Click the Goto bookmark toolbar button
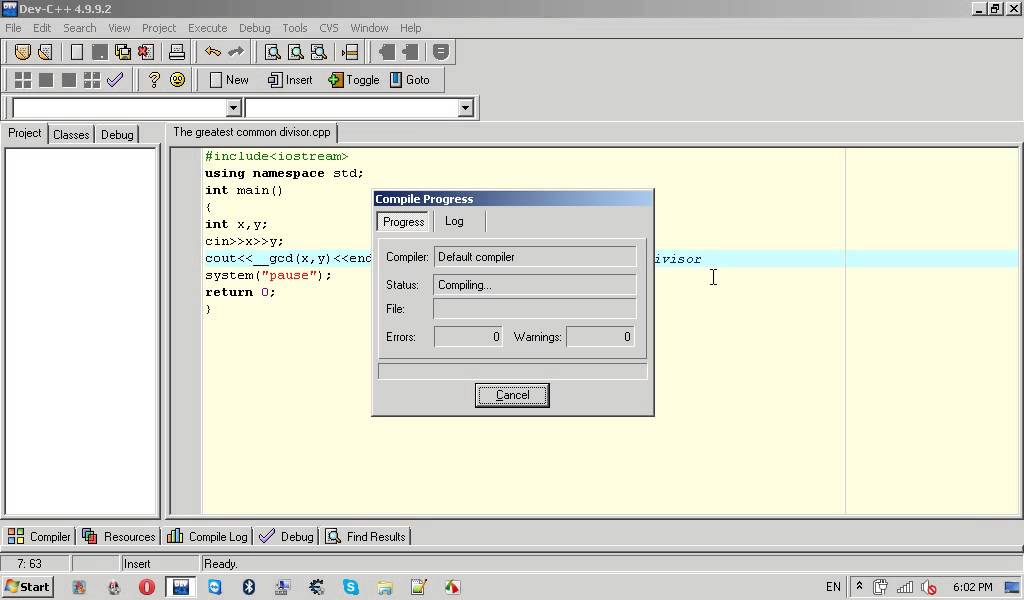The image size is (1024, 600). coord(409,80)
